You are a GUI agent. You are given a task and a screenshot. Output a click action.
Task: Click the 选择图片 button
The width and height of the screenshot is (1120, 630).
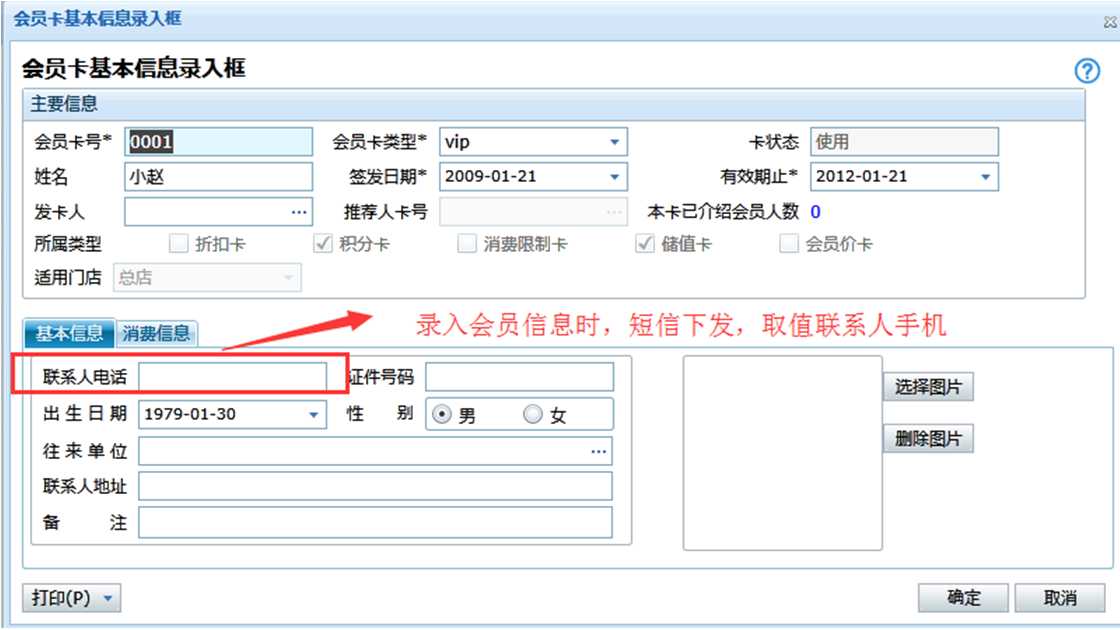tap(928, 387)
